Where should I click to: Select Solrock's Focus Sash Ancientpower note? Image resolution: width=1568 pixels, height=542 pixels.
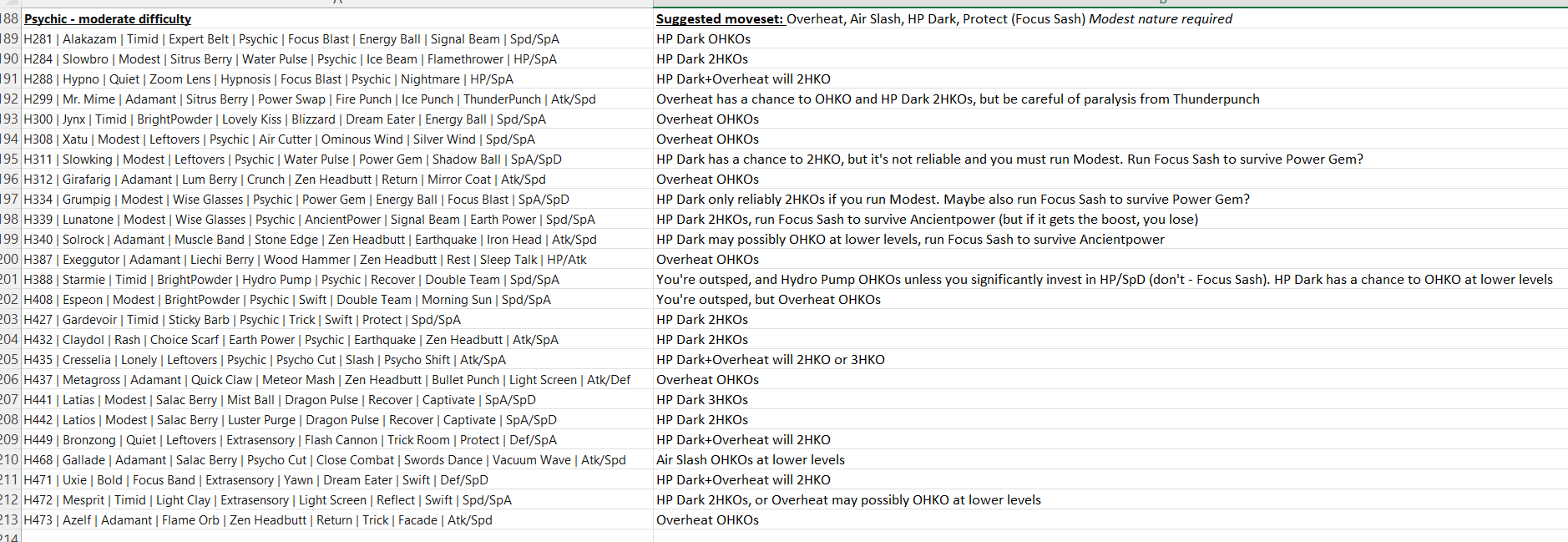1110,239
